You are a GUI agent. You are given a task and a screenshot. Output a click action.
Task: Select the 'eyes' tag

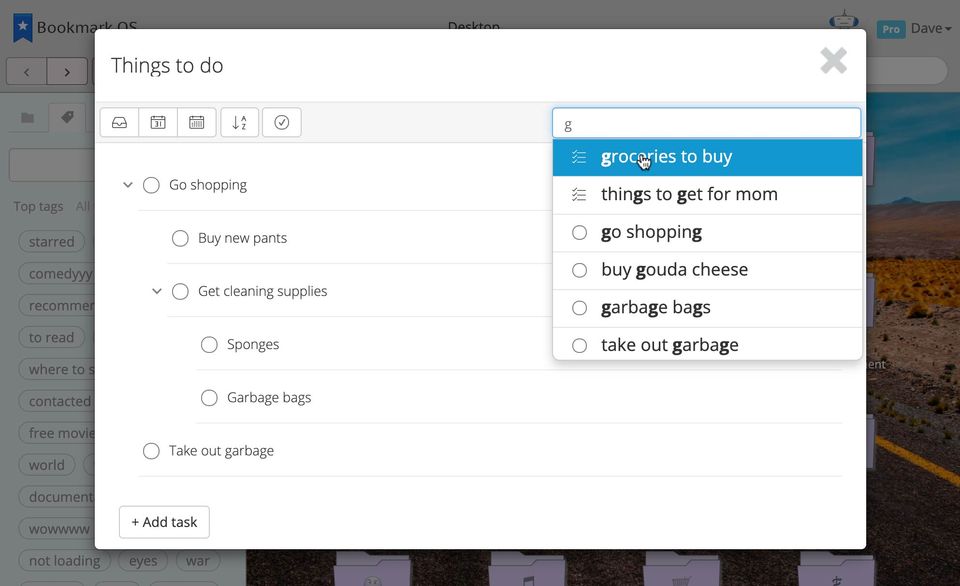[x=143, y=560]
